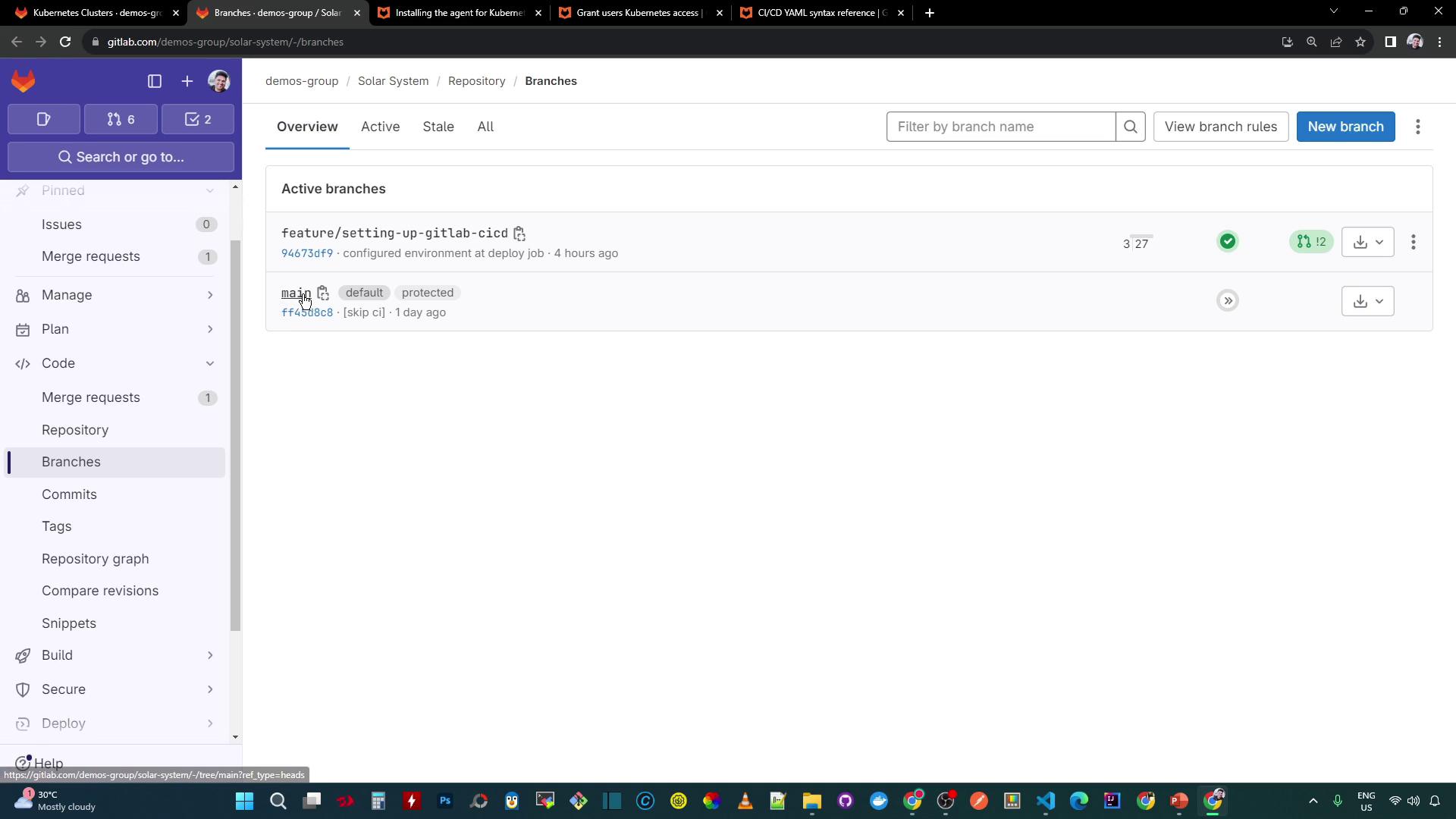The width and height of the screenshot is (1456, 819).
Task: Expand the Deploy sidebar section
Action: pos(116,723)
